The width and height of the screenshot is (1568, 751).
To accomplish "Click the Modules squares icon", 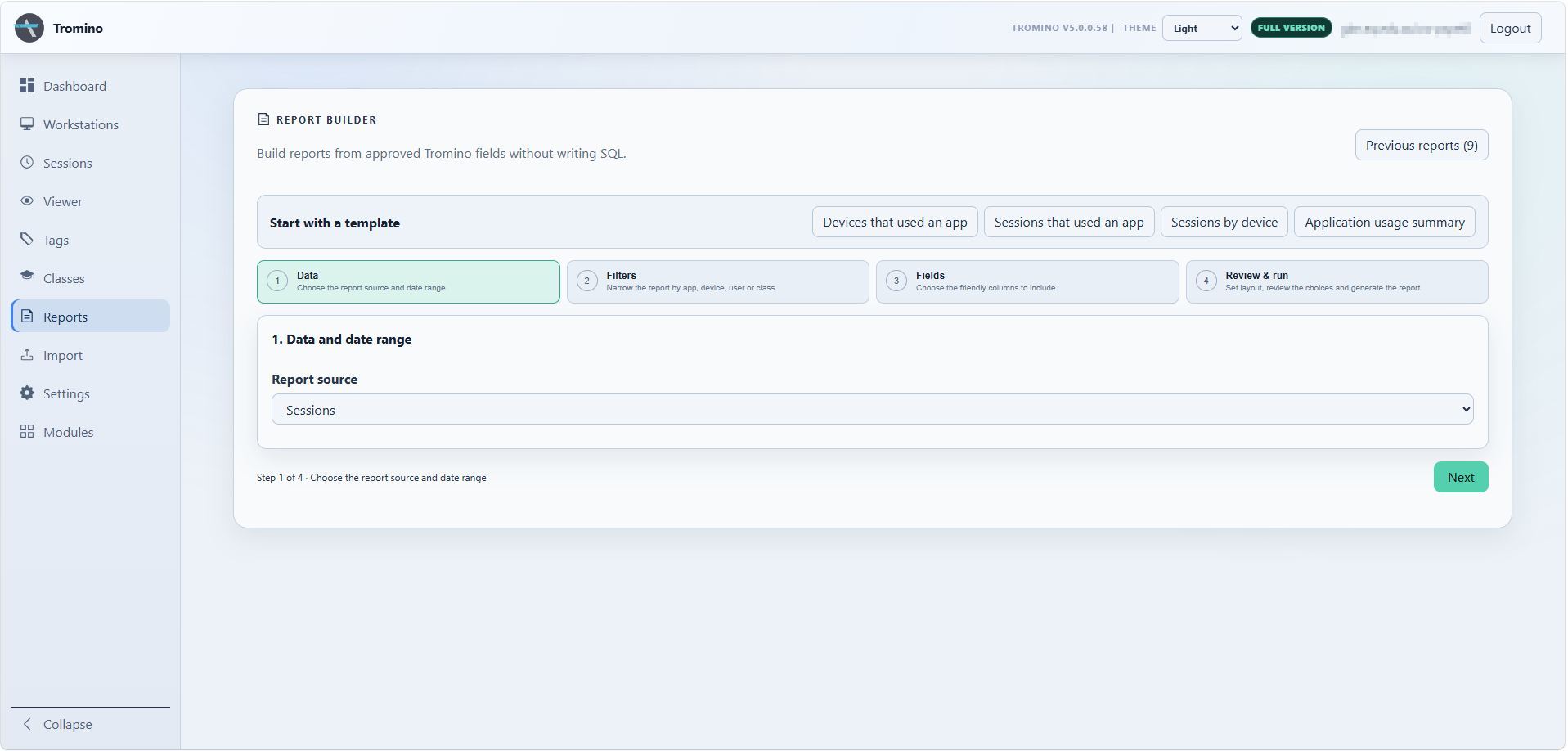I will 27,432.
